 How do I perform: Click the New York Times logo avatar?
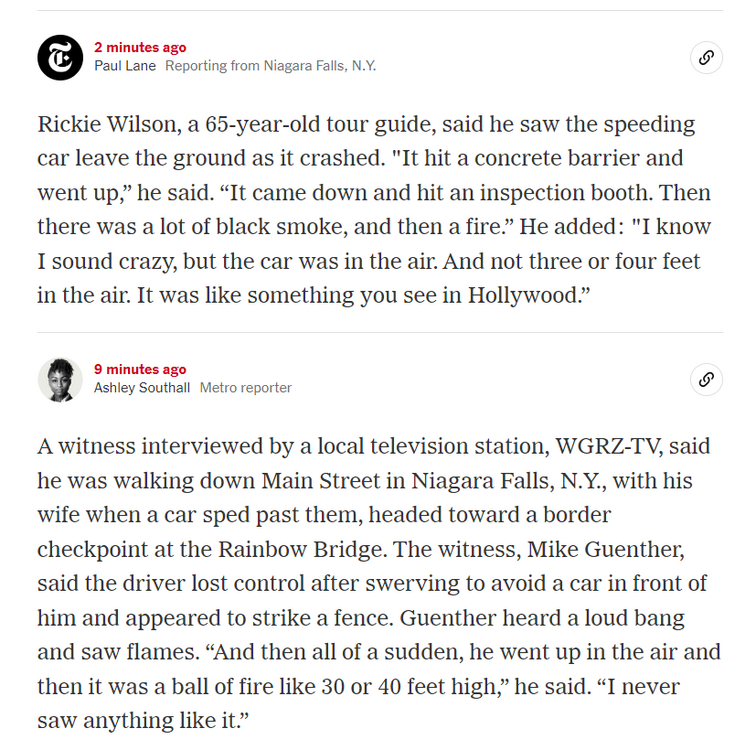(x=60, y=57)
